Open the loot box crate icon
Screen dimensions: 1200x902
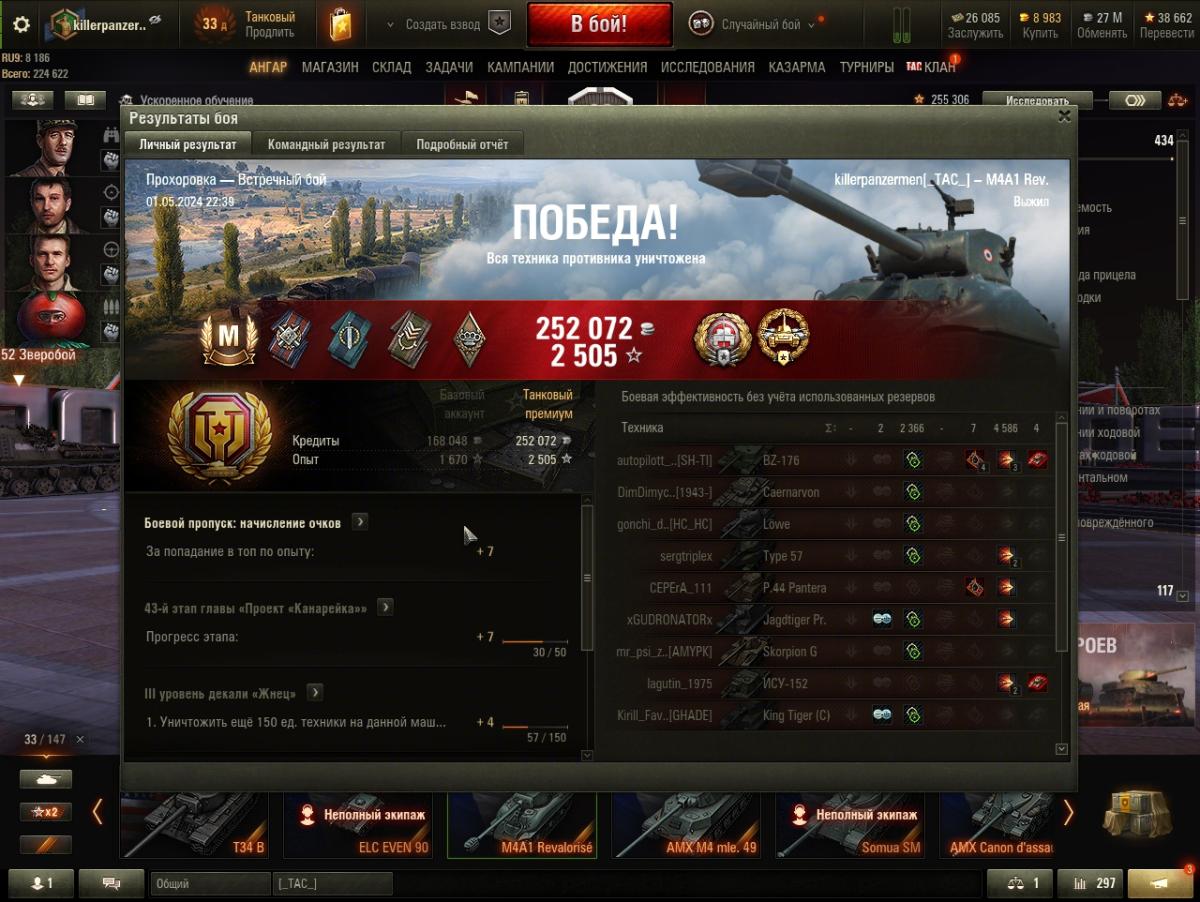(x=1137, y=814)
